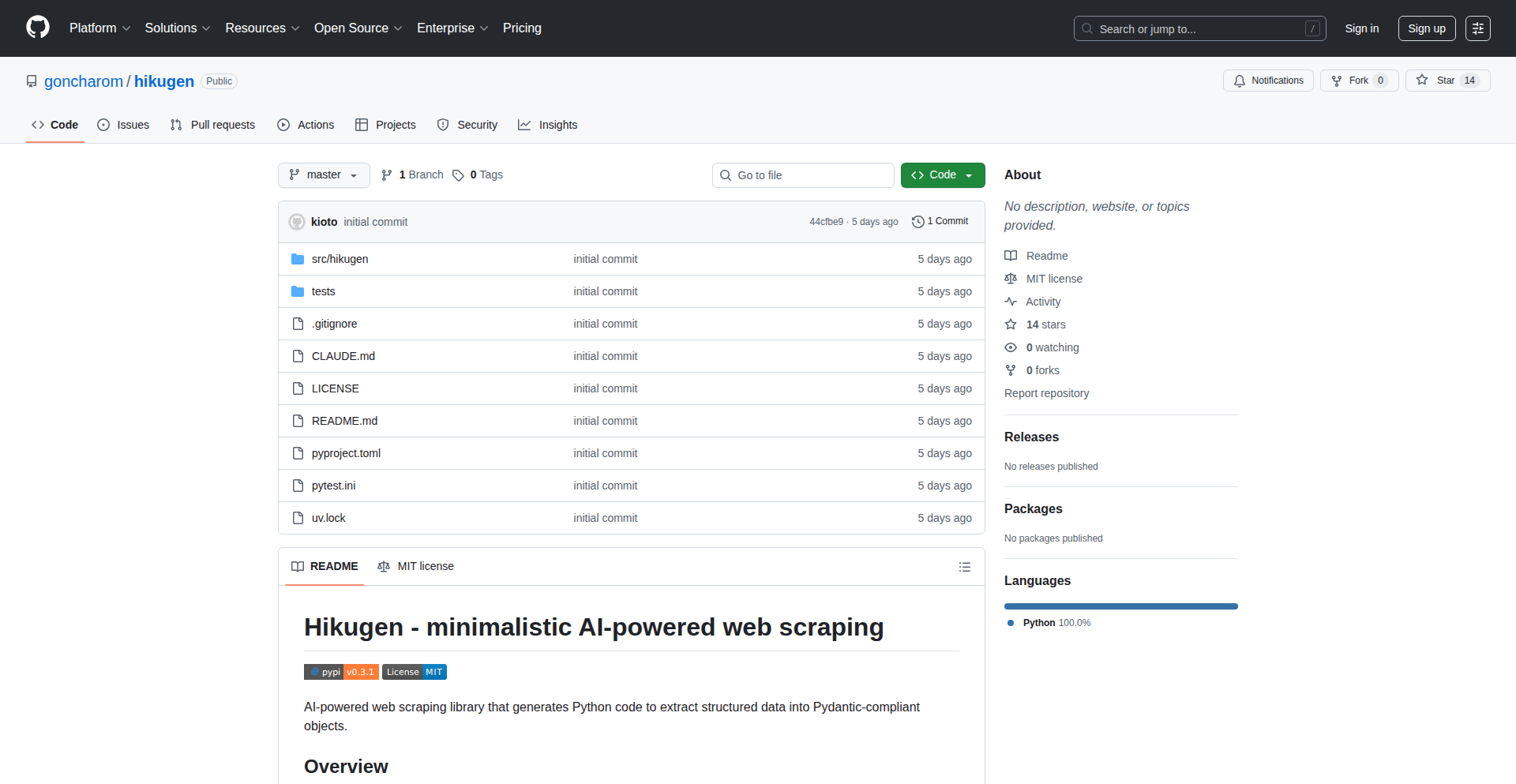Click the commit history clock icon

[917, 222]
